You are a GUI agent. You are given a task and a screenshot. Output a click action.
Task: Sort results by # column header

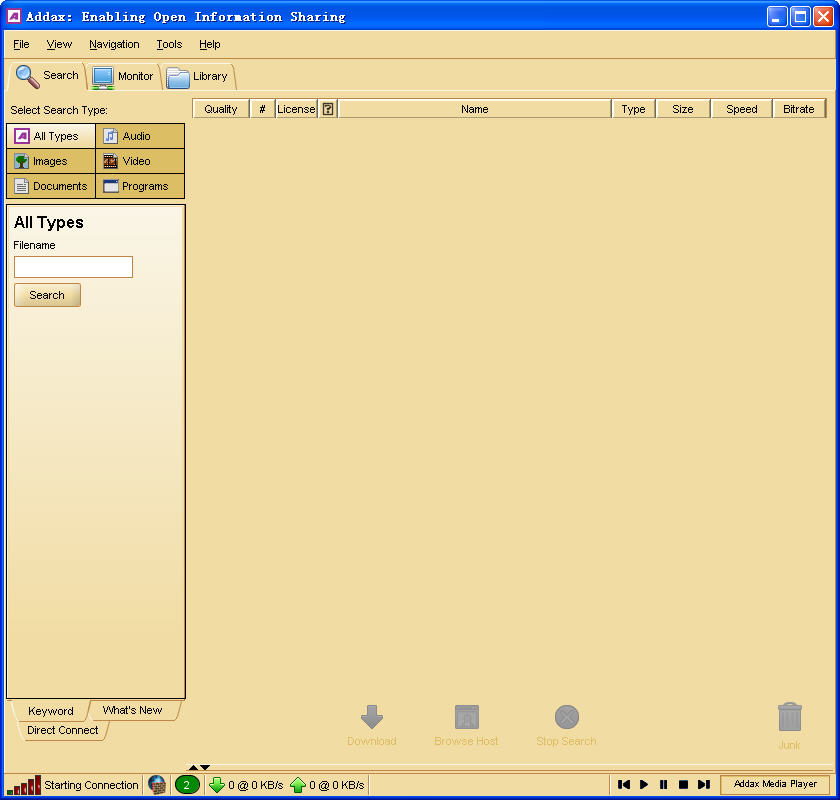(x=262, y=109)
